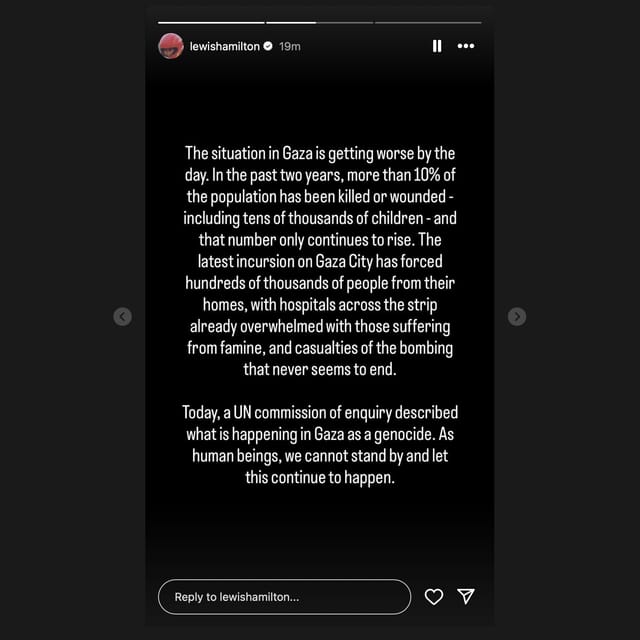Go to previous story with left arrow

pyautogui.click(x=122, y=316)
